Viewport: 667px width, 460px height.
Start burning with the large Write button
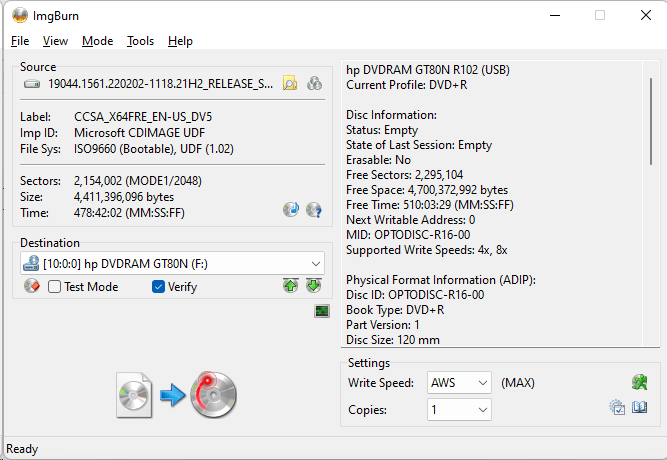click(x=176, y=395)
